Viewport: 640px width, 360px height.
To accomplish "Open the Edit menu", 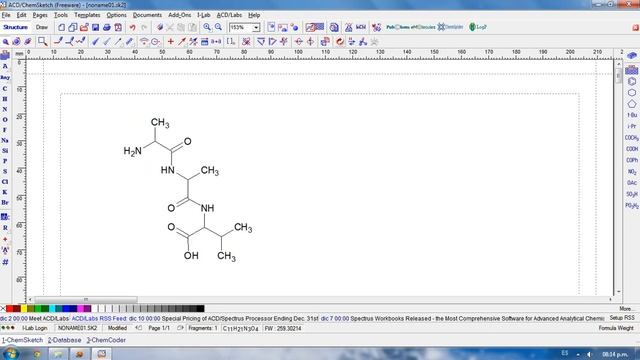I will tap(21, 15).
